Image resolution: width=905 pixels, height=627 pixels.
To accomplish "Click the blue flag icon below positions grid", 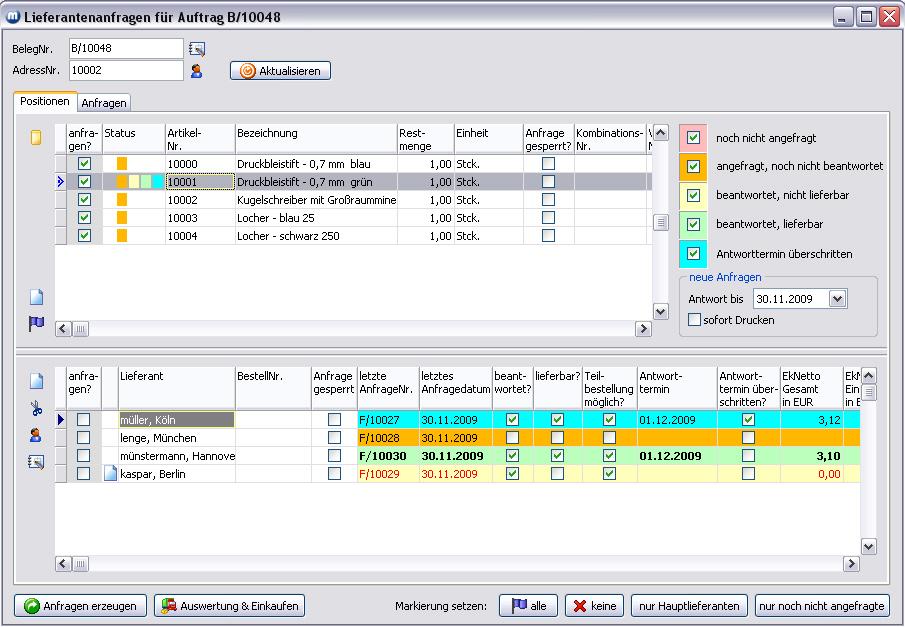I will click(x=36, y=324).
